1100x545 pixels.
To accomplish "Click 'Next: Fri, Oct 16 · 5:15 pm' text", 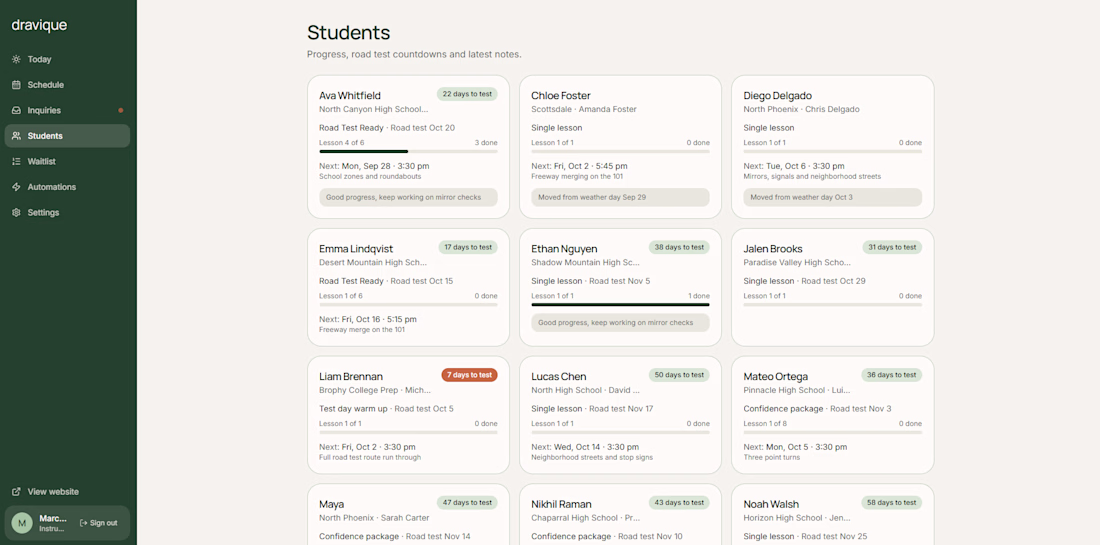I will pos(368,319).
